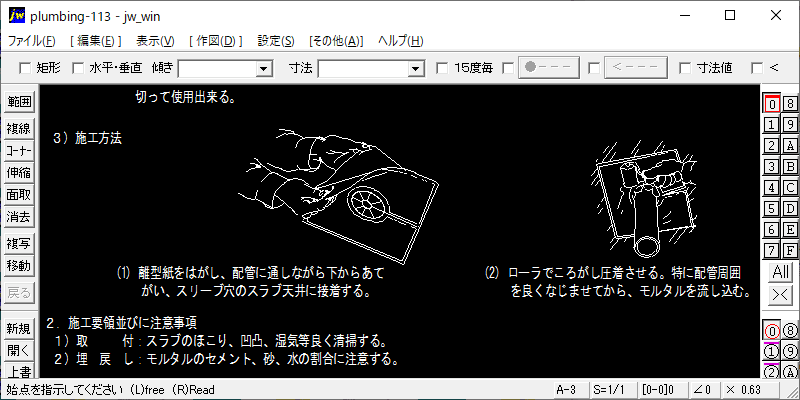
Task: Select layer 4 square button
Action: (772, 188)
